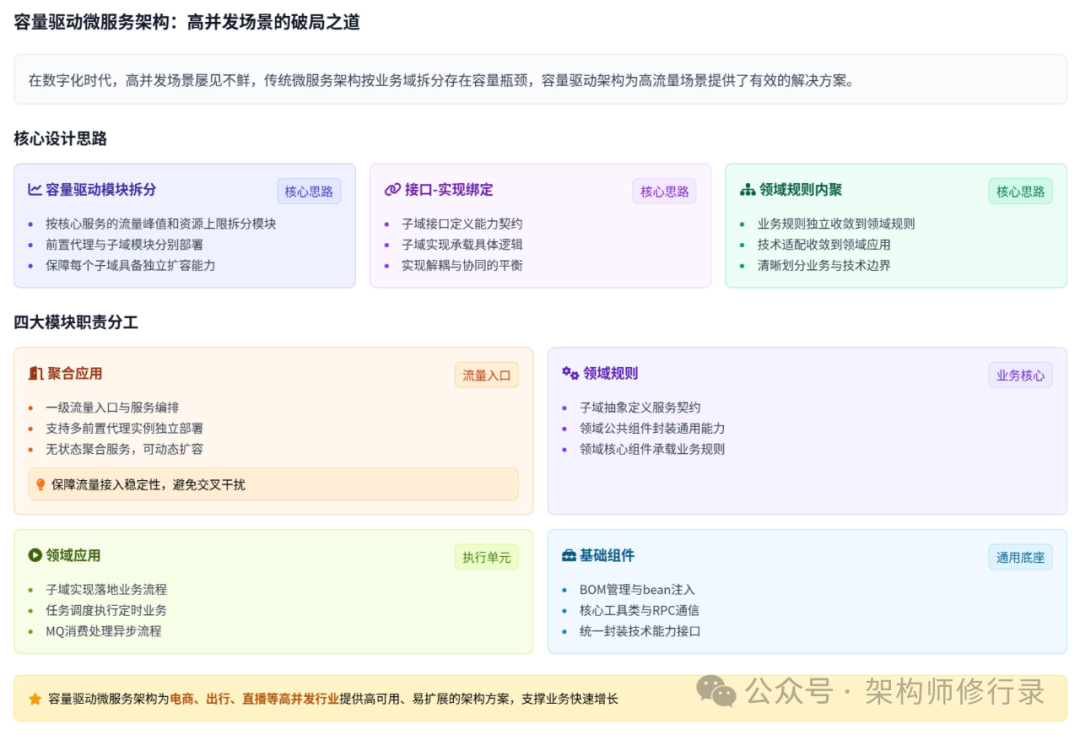Viewport: 1080px width, 735px height.
Task: Click the bullet 实现解耦与协同的平衡
Action: [461, 265]
